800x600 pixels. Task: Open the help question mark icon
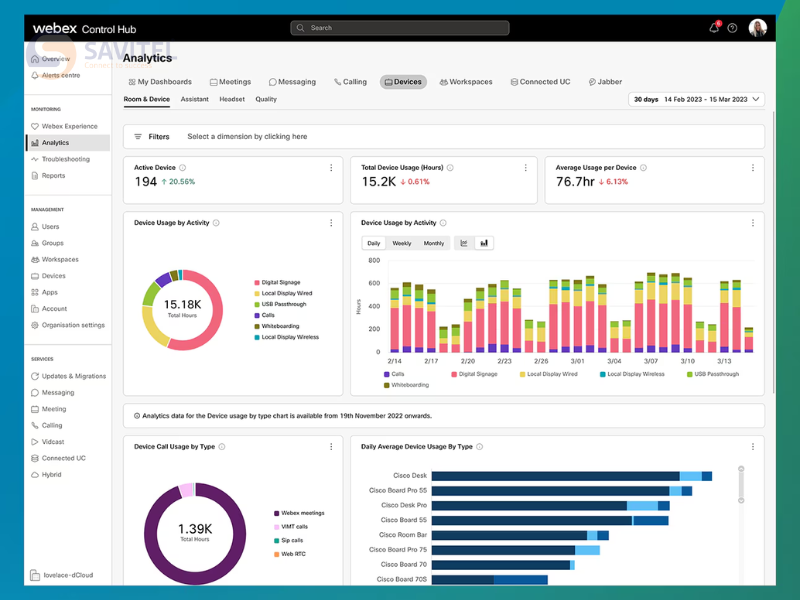[x=732, y=28]
